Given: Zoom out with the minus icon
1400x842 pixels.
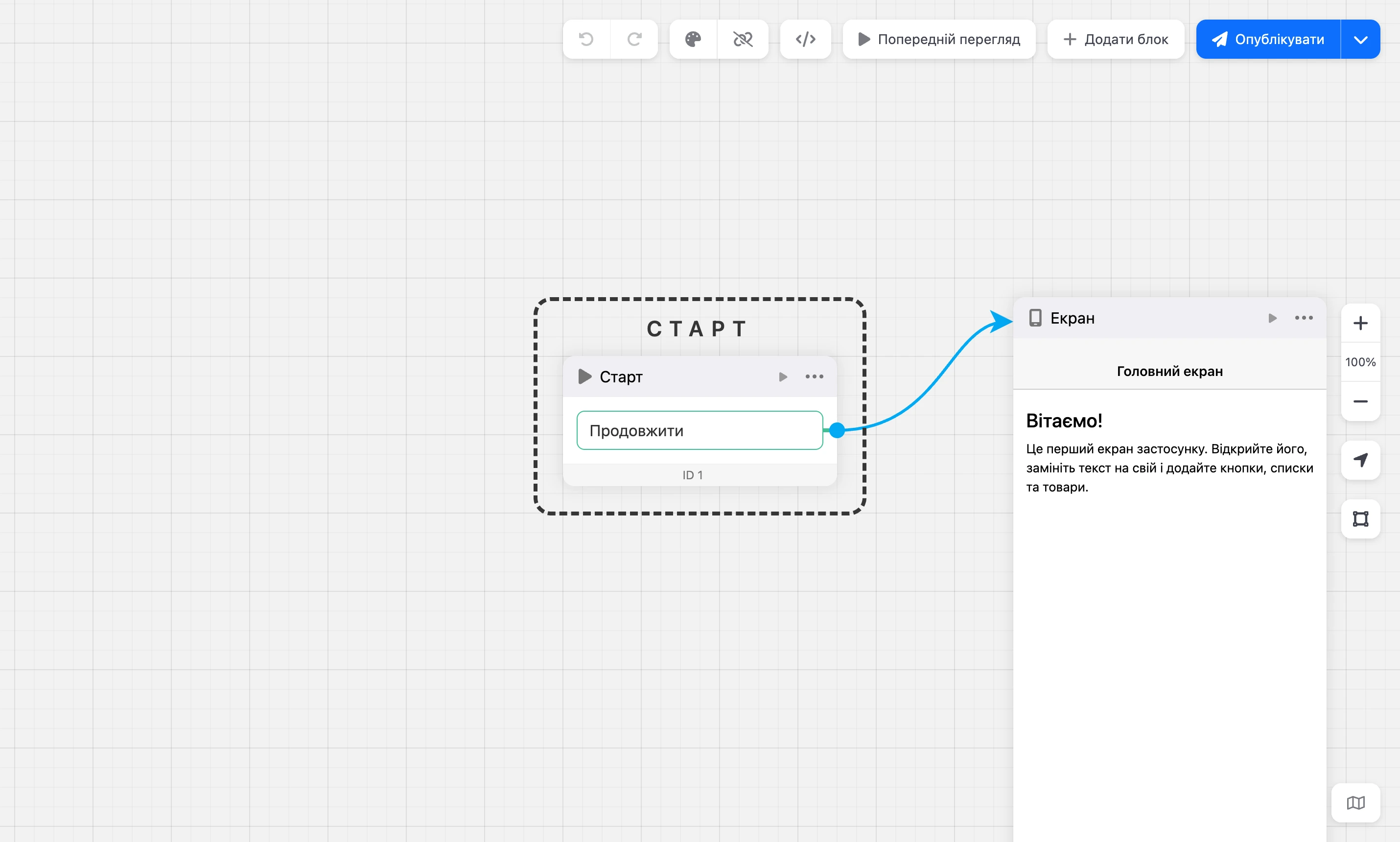Looking at the screenshot, I should (x=1360, y=401).
